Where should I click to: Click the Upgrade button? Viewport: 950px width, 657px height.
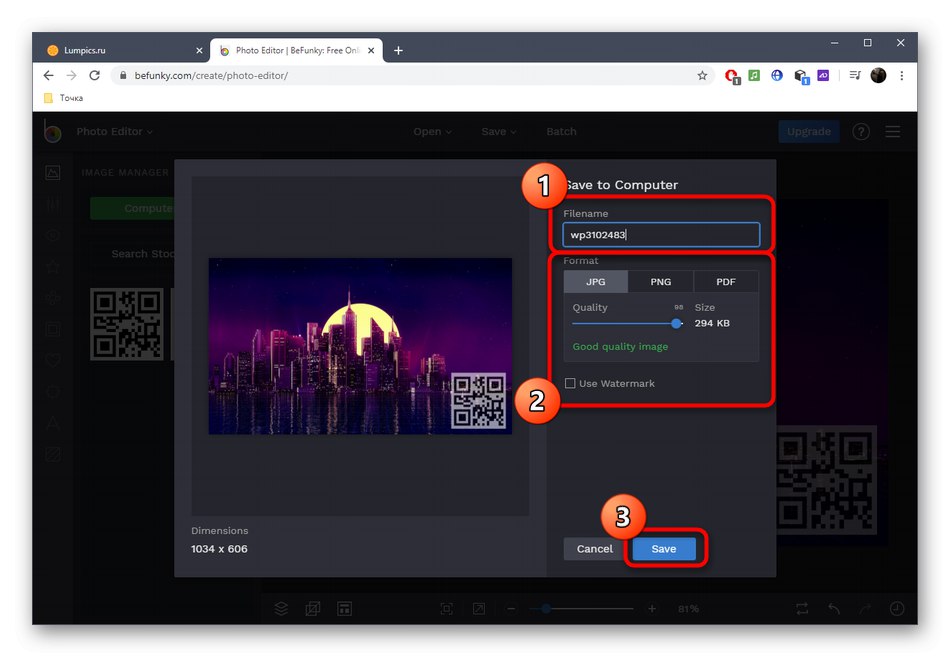coord(808,132)
